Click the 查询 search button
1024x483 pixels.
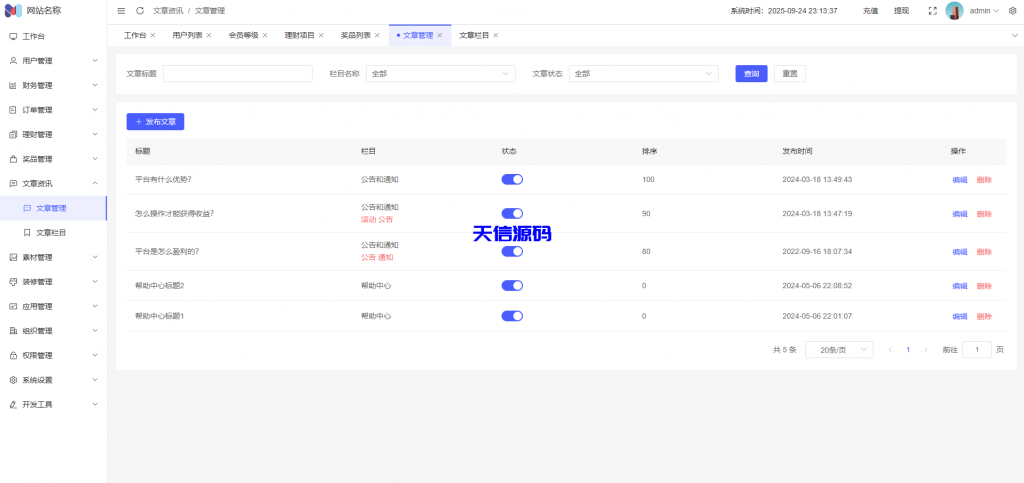[751, 73]
